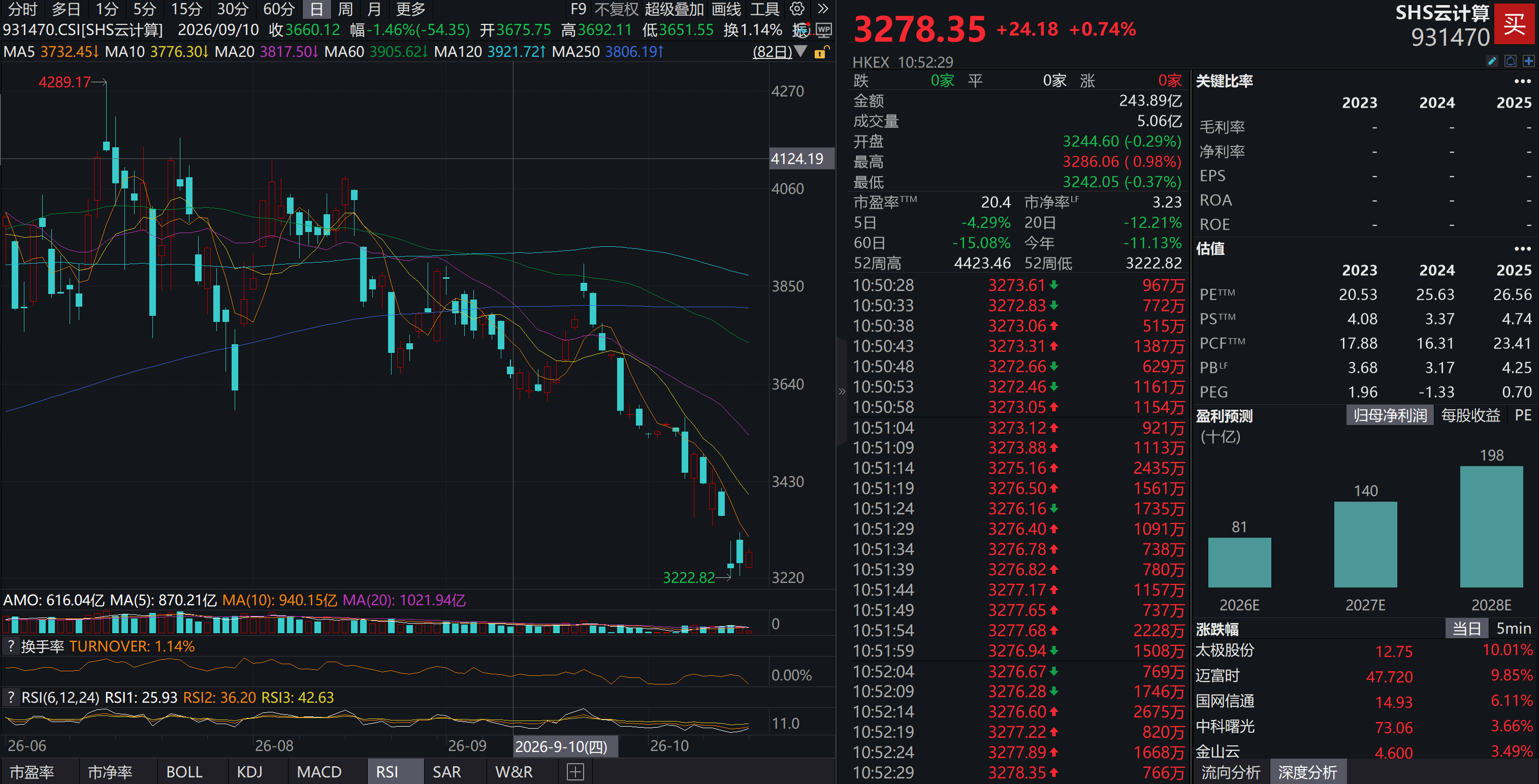Open chart settings gear icon
The image size is (1539, 784).
(x=797, y=9)
